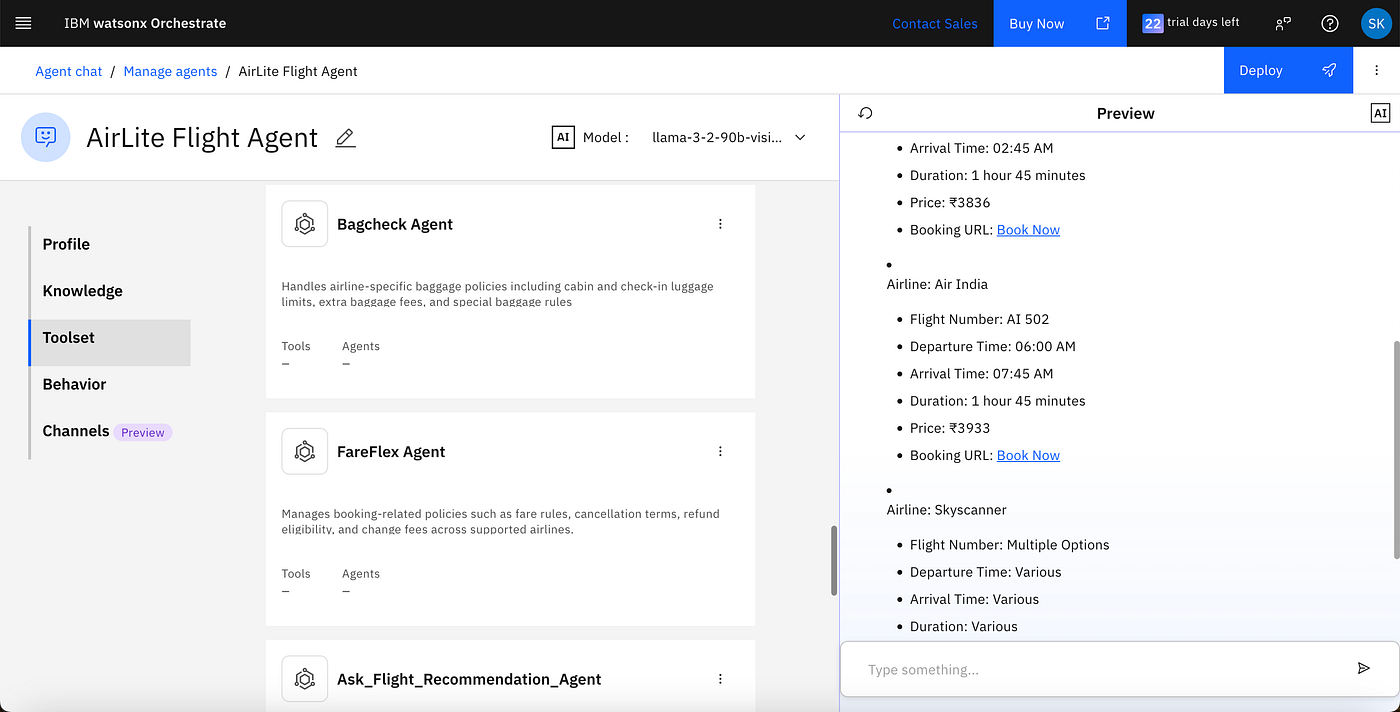Click the FareFlex Agent card icon
The image size is (1400, 712).
click(305, 452)
